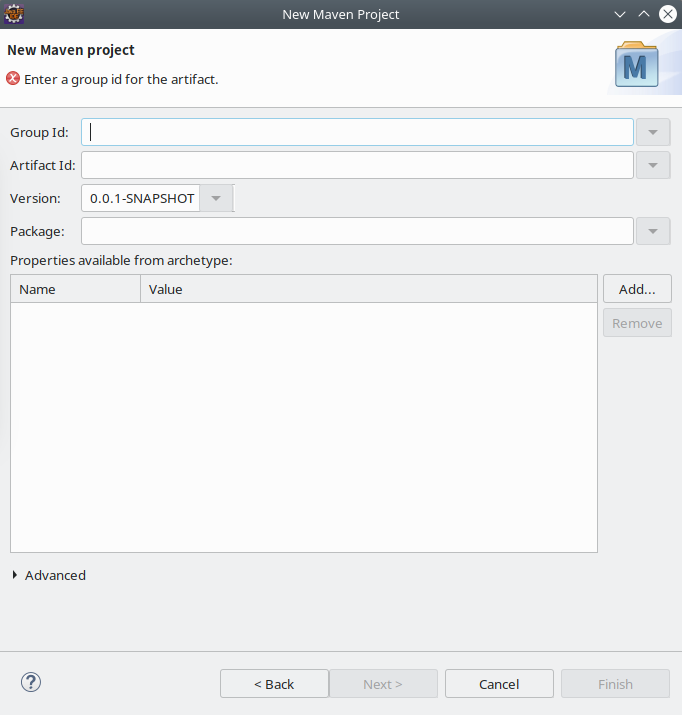682x715 pixels.
Task: Click the Add... property button
Action: click(637, 289)
